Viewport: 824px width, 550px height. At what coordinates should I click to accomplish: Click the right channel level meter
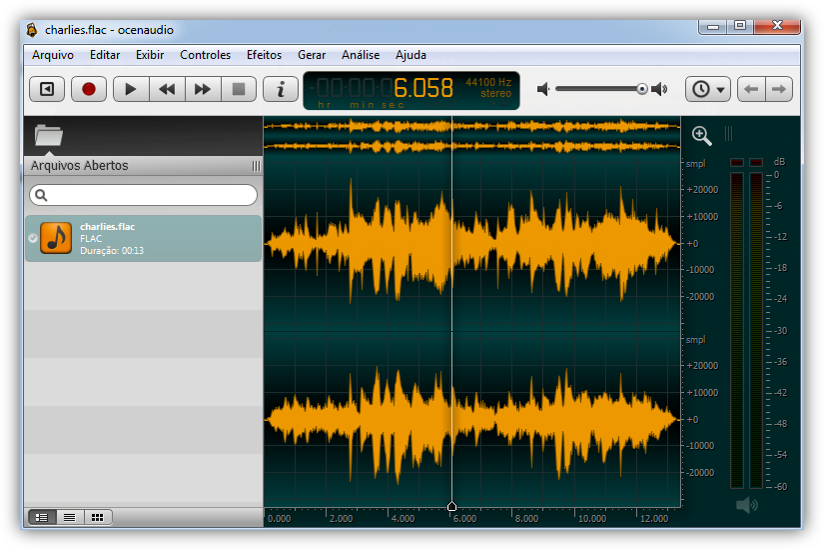tap(756, 330)
